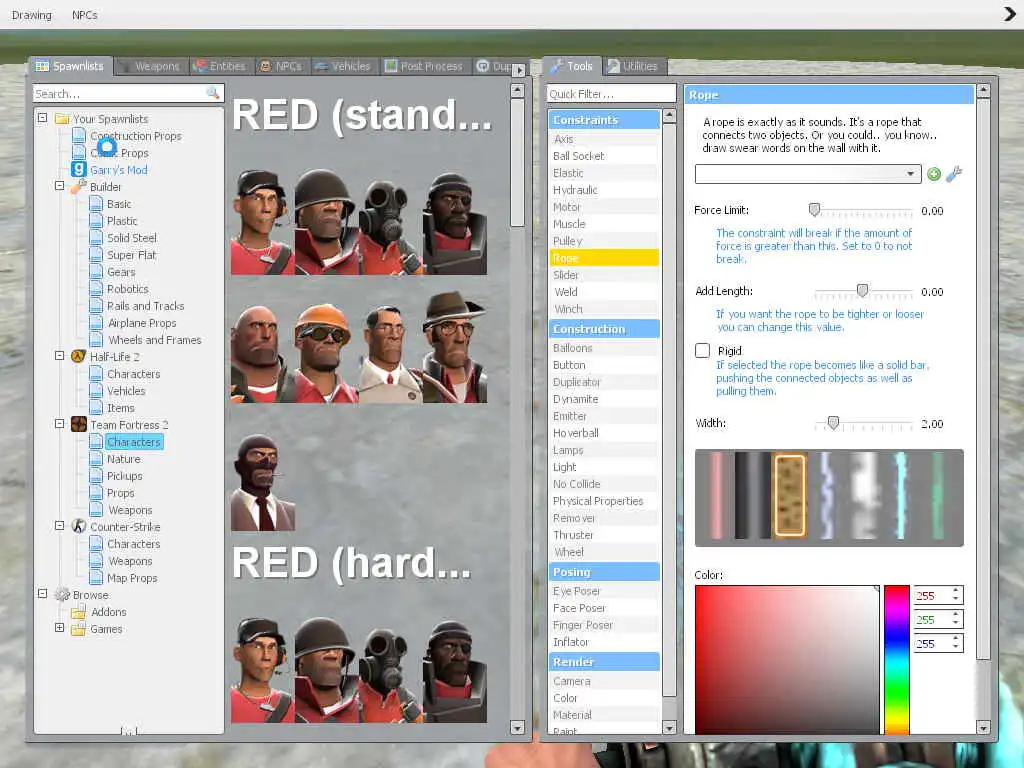This screenshot has height=768, width=1024.
Task: Open the Addons folder icon
Action: [x=78, y=612]
